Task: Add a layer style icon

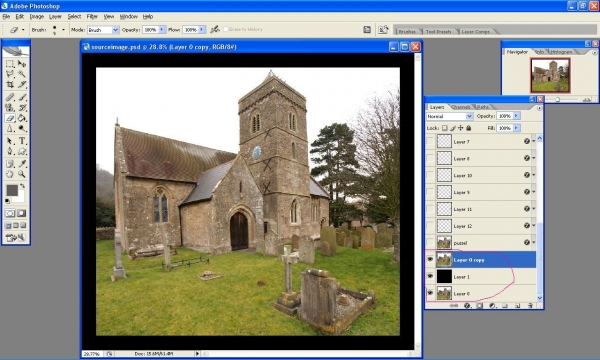Action: click(467, 305)
